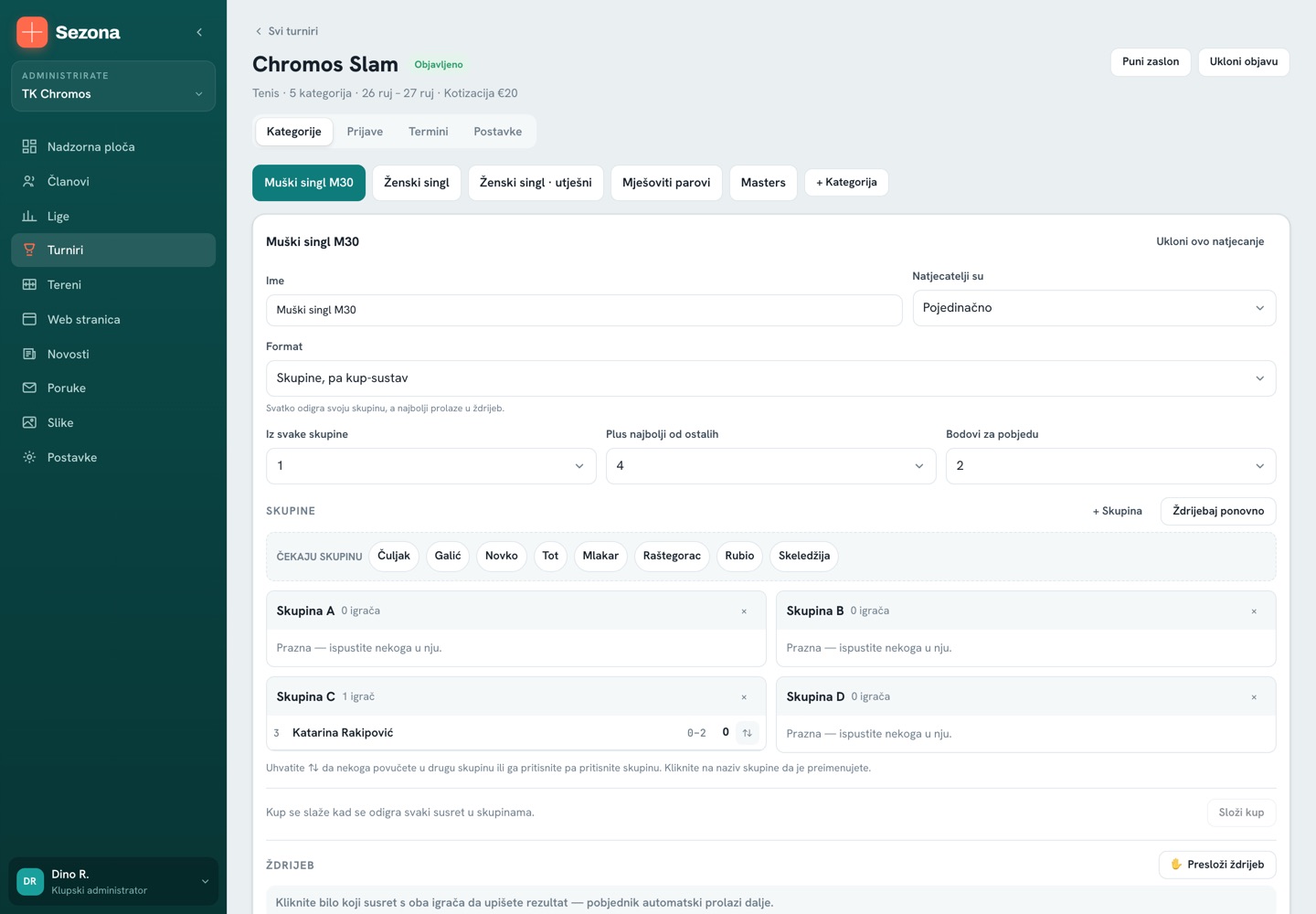Open the Novosti news icon

[29, 355]
